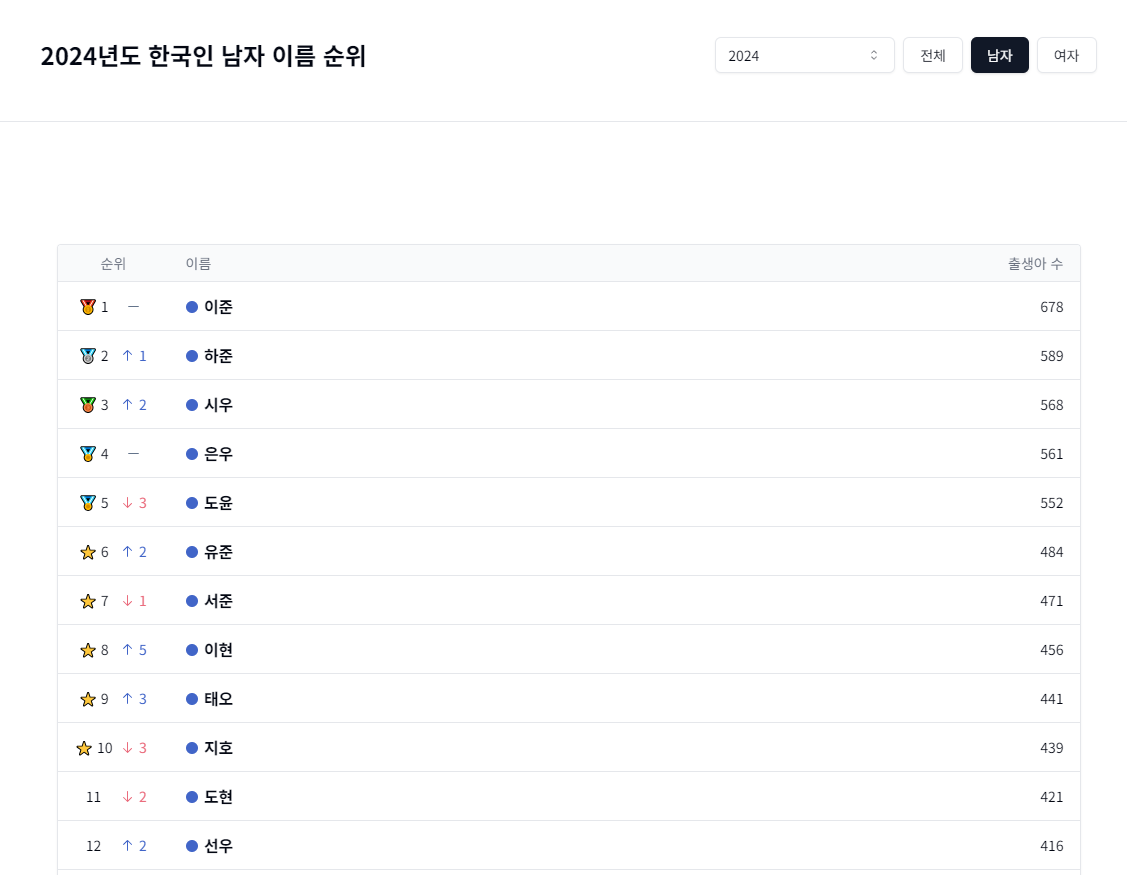Select the 여자 filter button
Image resolution: width=1127 pixels, height=875 pixels.
1066,55
